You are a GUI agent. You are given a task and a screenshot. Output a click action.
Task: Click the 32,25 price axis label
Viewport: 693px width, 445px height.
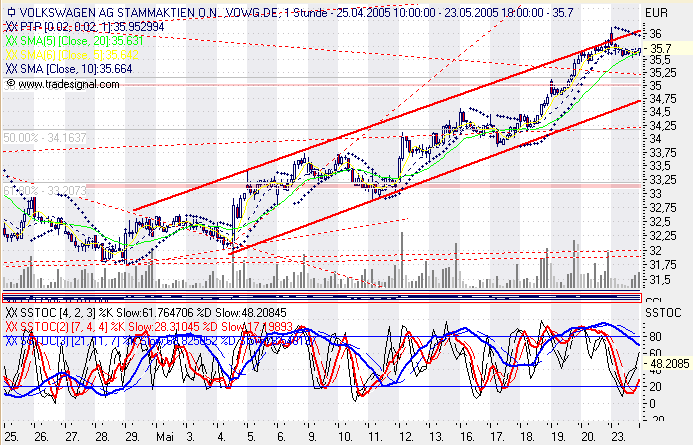tap(663, 236)
